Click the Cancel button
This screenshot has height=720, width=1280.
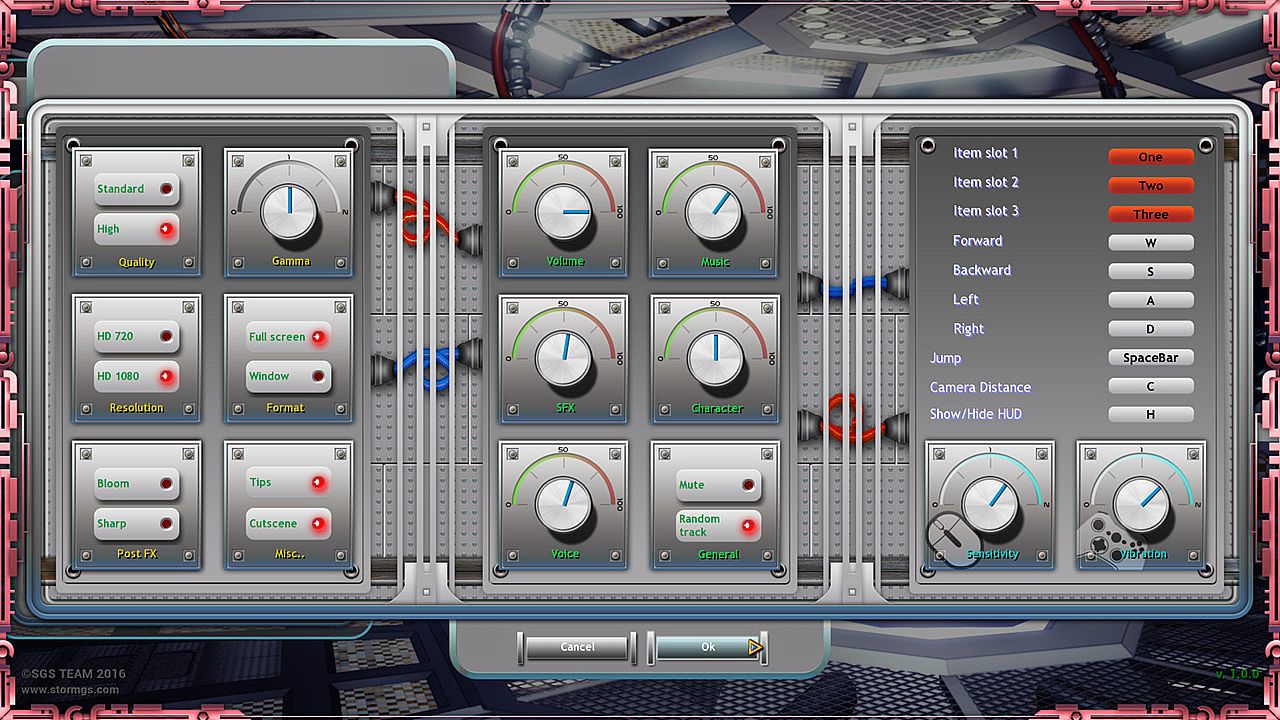(577, 647)
